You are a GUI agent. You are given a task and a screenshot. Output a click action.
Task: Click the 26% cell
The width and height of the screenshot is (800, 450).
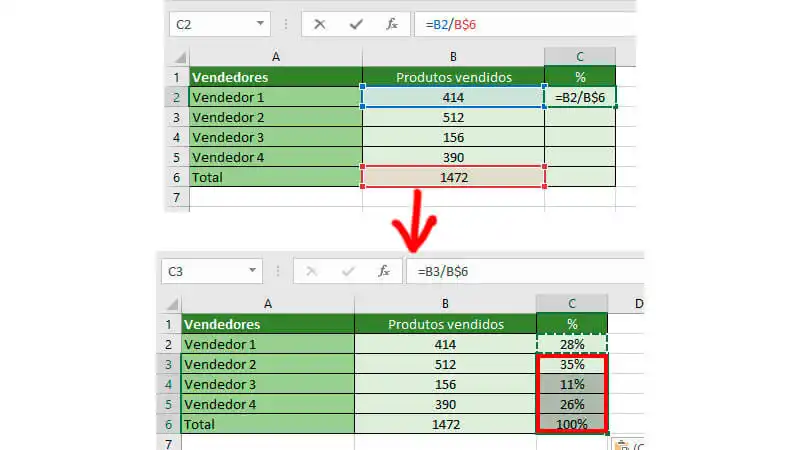click(x=572, y=404)
